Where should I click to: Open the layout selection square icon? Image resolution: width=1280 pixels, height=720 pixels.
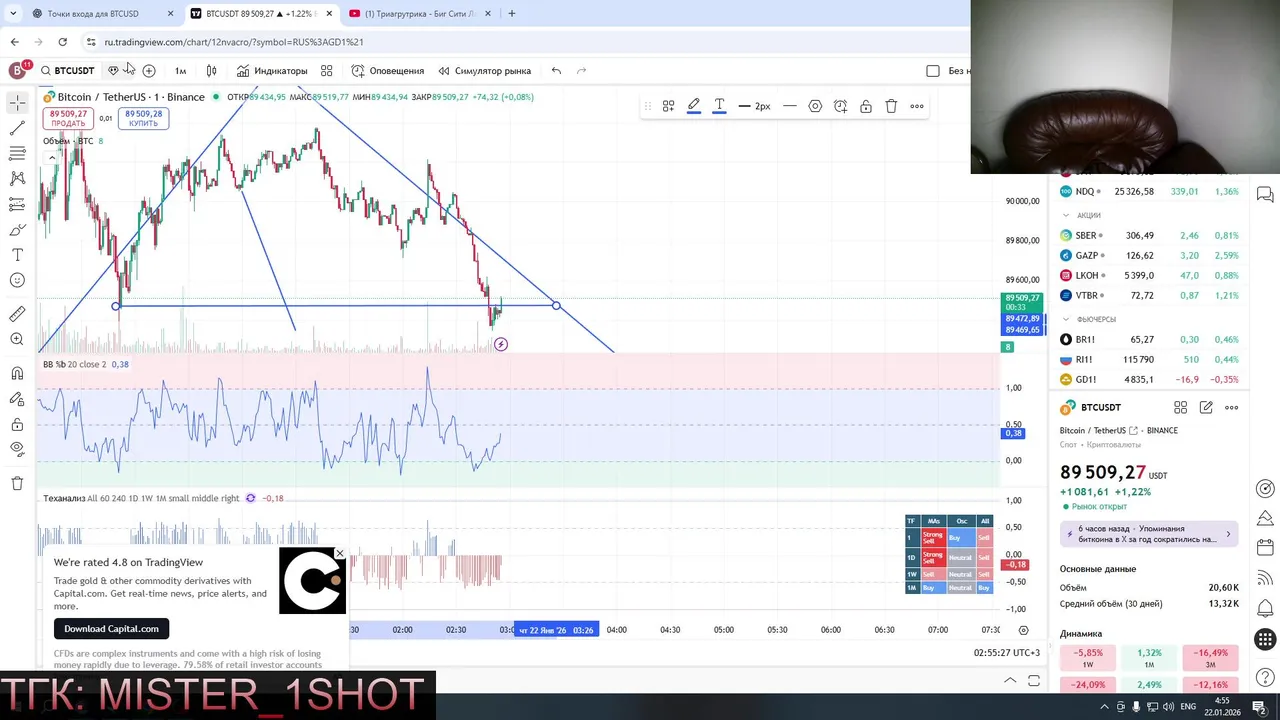(933, 71)
